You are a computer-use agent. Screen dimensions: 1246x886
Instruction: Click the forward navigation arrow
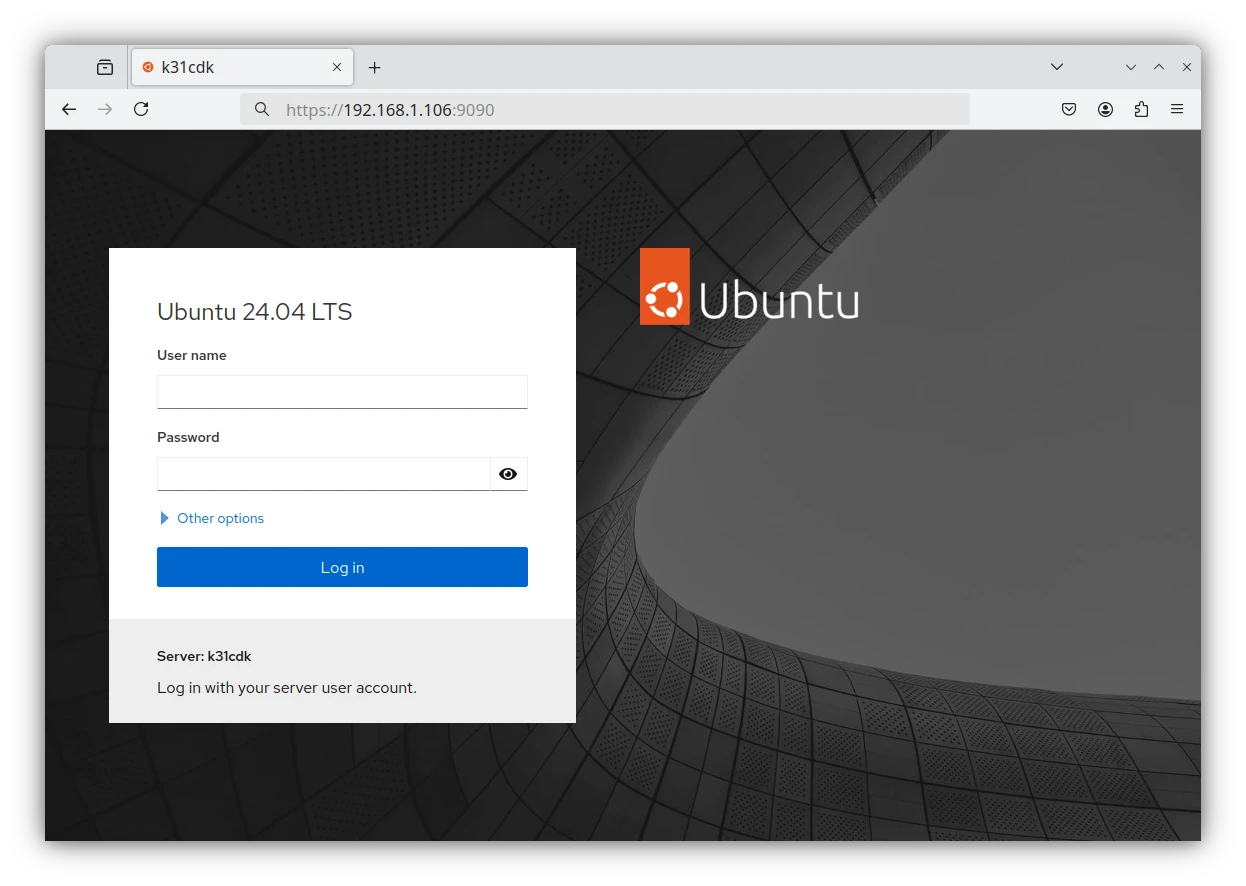coord(105,110)
